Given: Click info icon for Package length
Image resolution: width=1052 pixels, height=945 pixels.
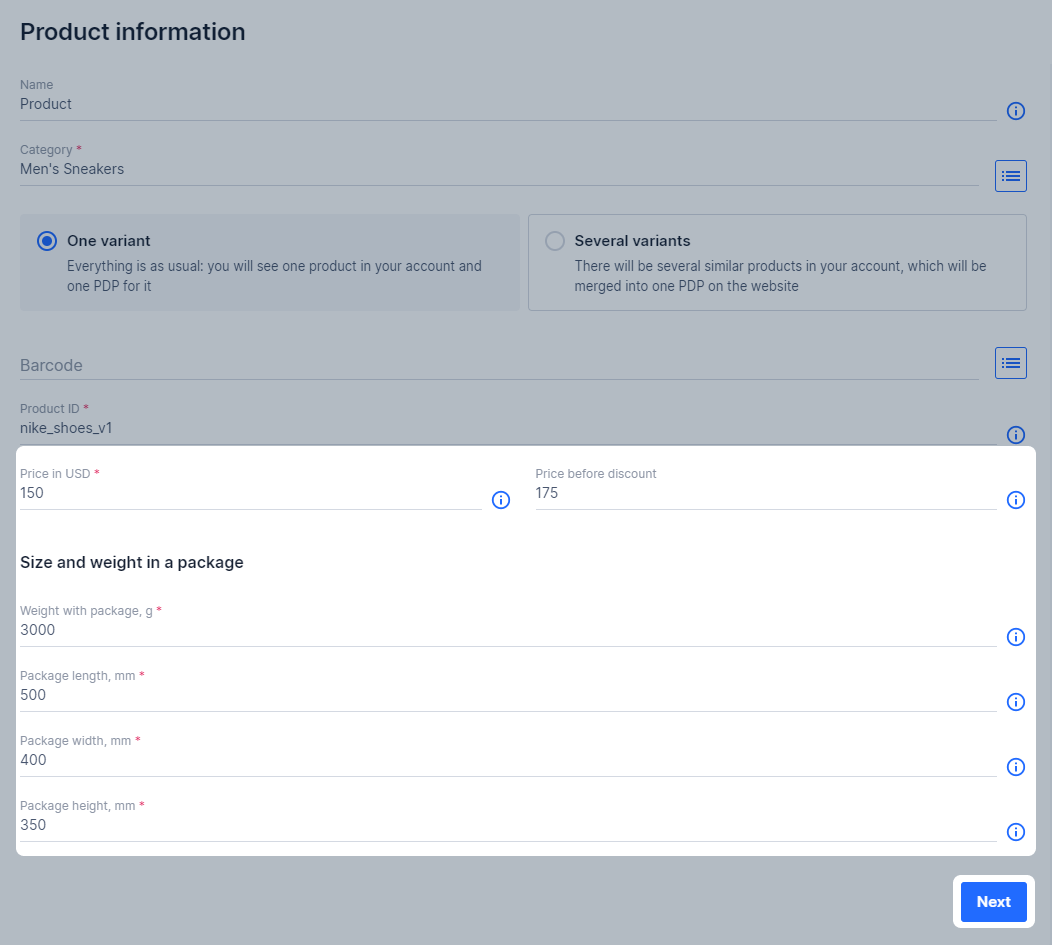Looking at the screenshot, I should (1015, 702).
